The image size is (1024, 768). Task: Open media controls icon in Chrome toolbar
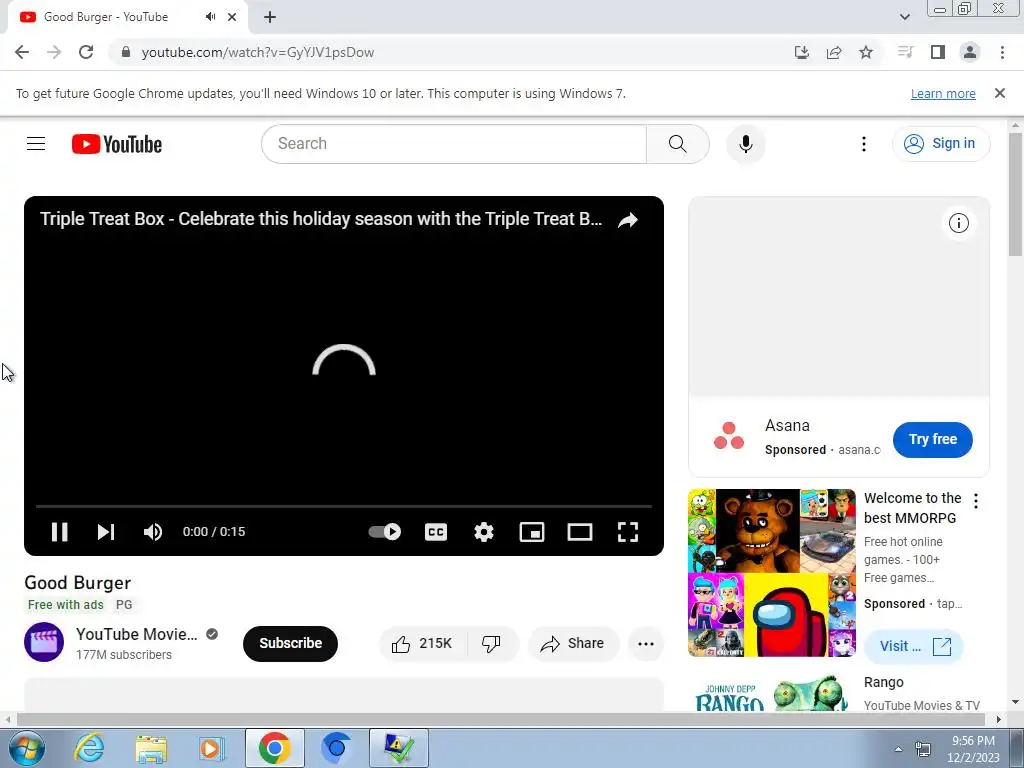[x=905, y=52]
